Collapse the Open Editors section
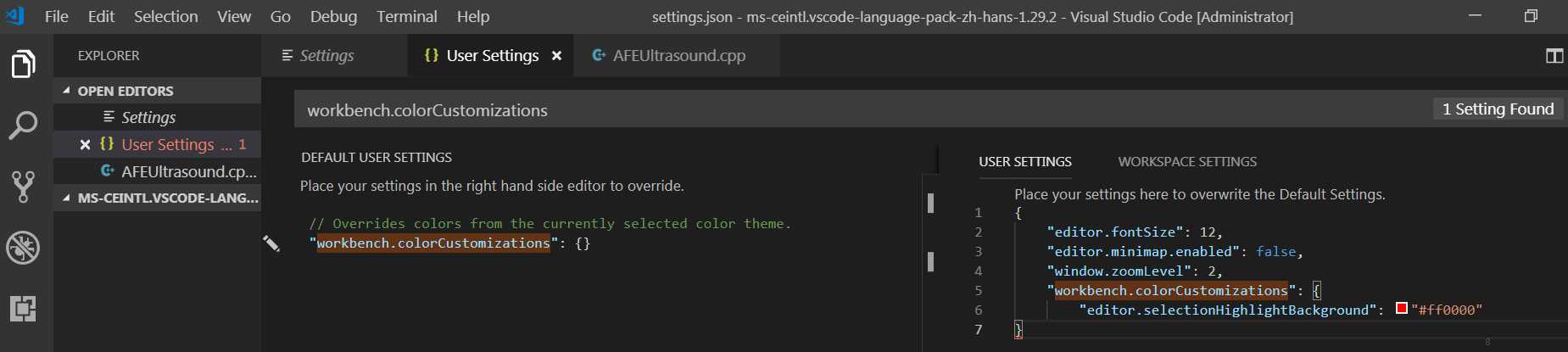This screenshot has height=352, width=1568. point(67,91)
